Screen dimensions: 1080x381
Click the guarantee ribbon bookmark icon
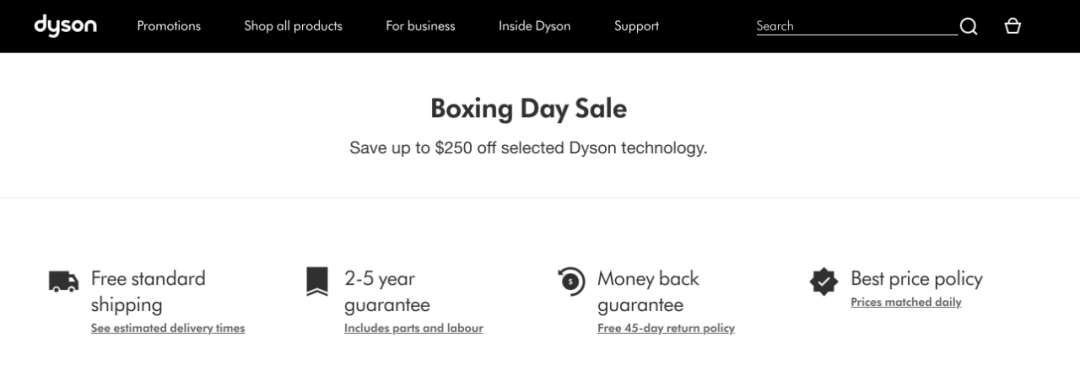pyautogui.click(x=317, y=281)
